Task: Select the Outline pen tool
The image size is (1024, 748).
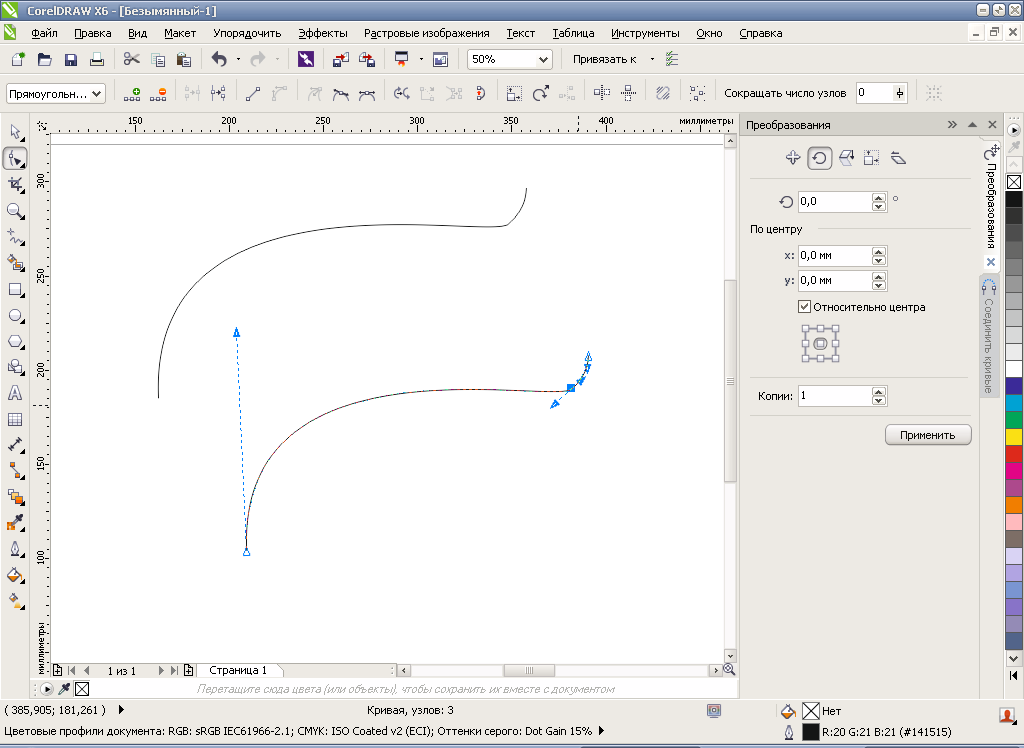Action: click(x=15, y=549)
